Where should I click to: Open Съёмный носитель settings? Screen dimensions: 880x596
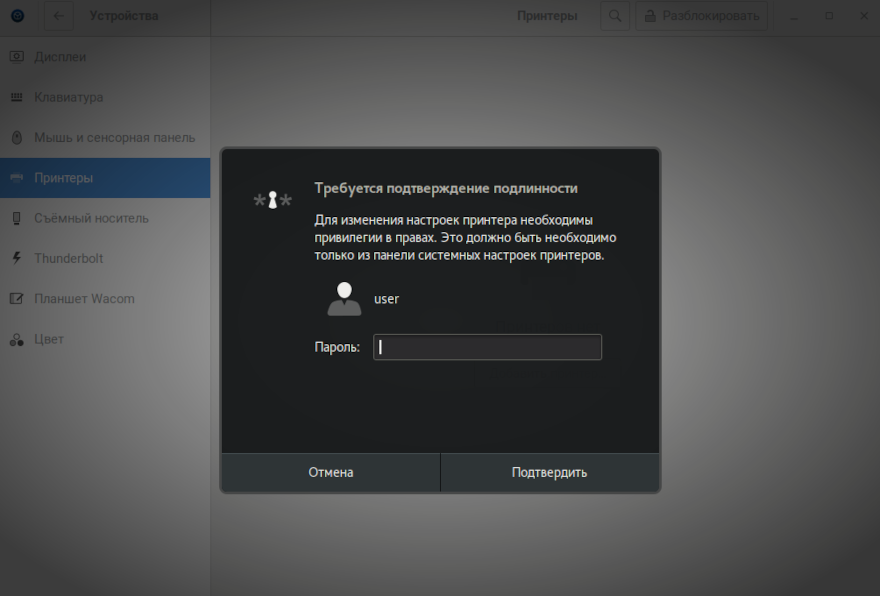91,218
